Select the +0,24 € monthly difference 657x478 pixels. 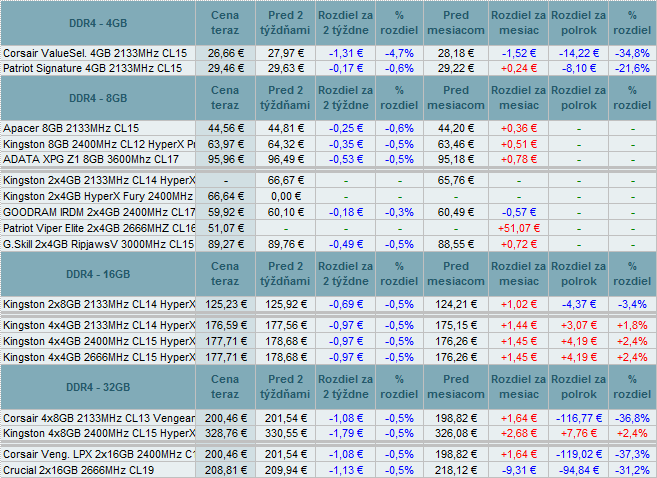pyautogui.click(x=519, y=68)
